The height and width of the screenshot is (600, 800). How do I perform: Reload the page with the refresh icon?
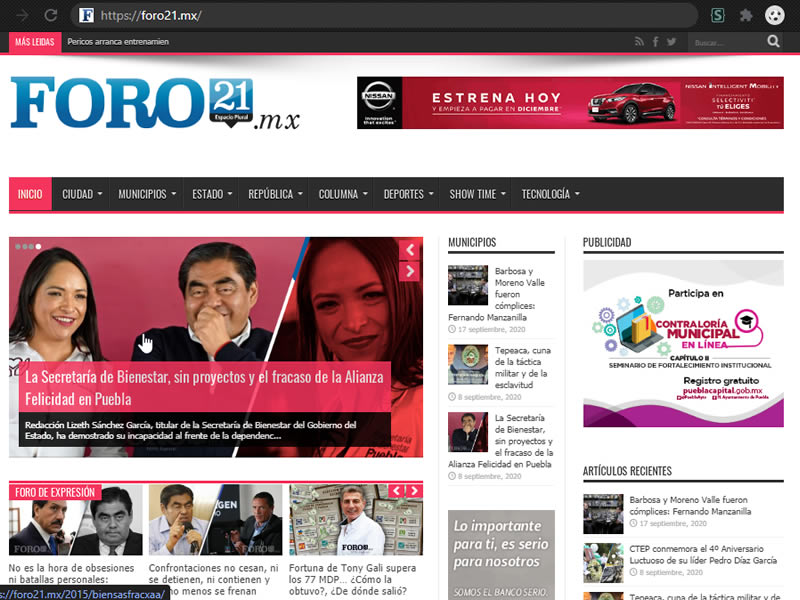[51, 15]
